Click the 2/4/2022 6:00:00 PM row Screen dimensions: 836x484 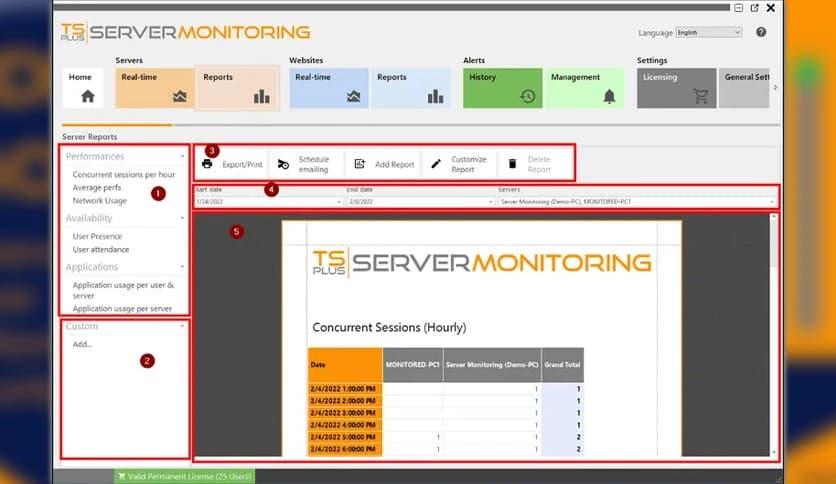click(446, 449)
